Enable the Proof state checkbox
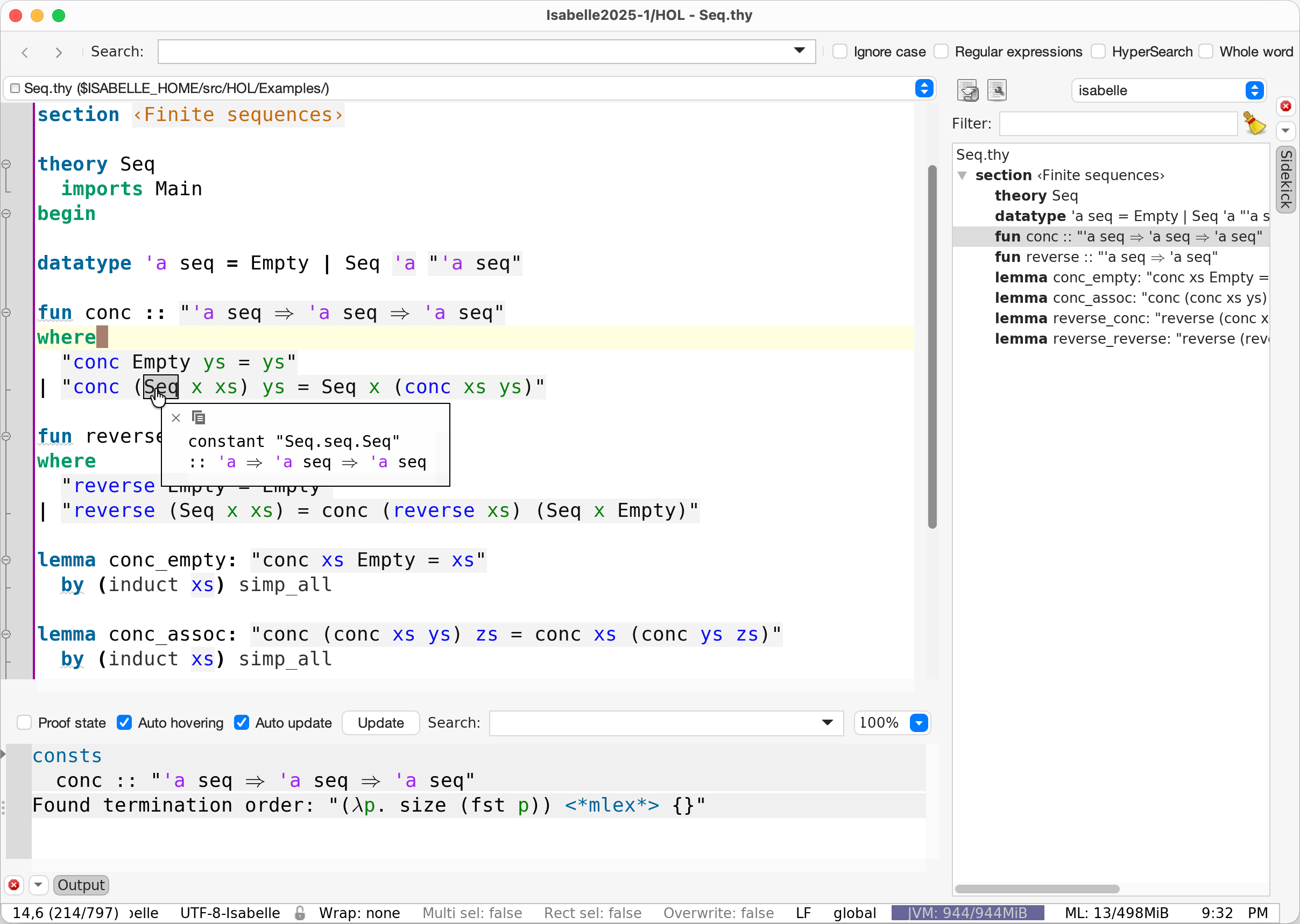 pos(24,723)
